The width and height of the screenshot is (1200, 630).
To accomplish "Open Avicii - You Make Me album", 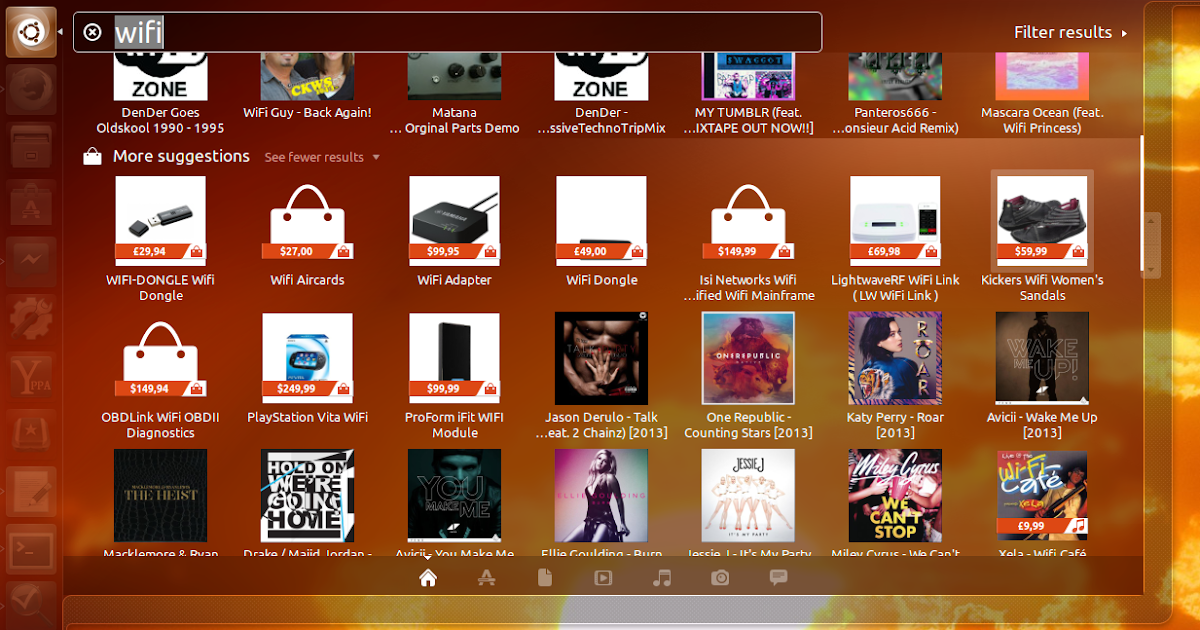I will tap(454, 503).
